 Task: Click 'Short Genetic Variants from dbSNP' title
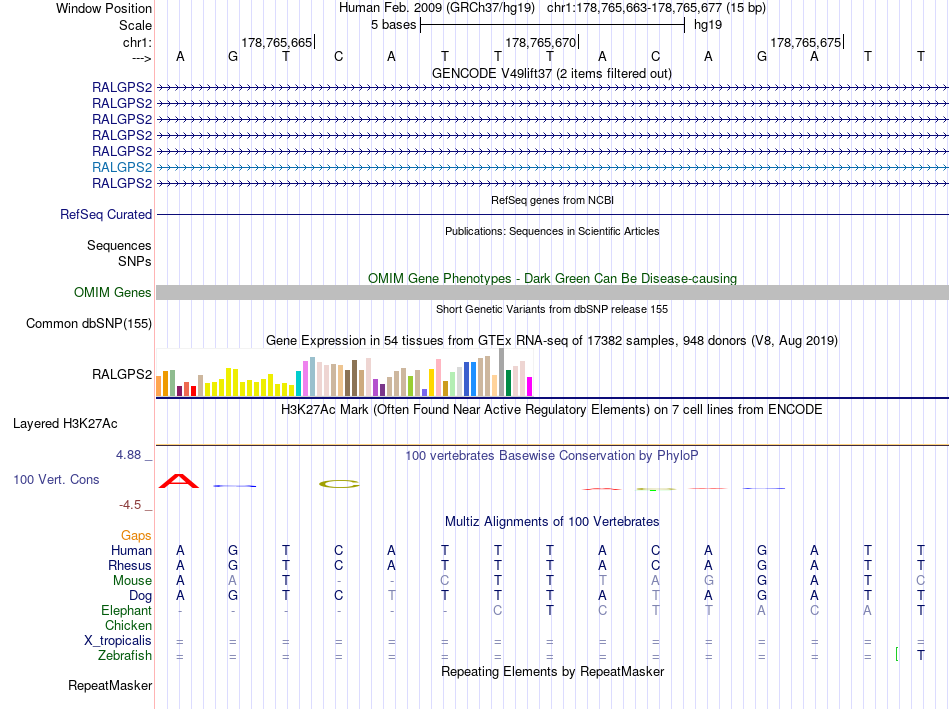(551, 309)
